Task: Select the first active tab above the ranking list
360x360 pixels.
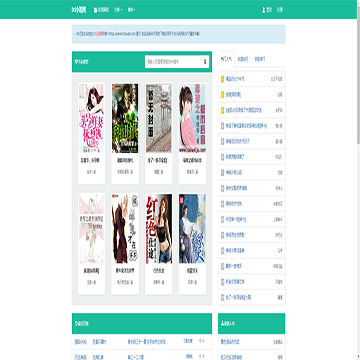Action: click(x=226, y=59)
